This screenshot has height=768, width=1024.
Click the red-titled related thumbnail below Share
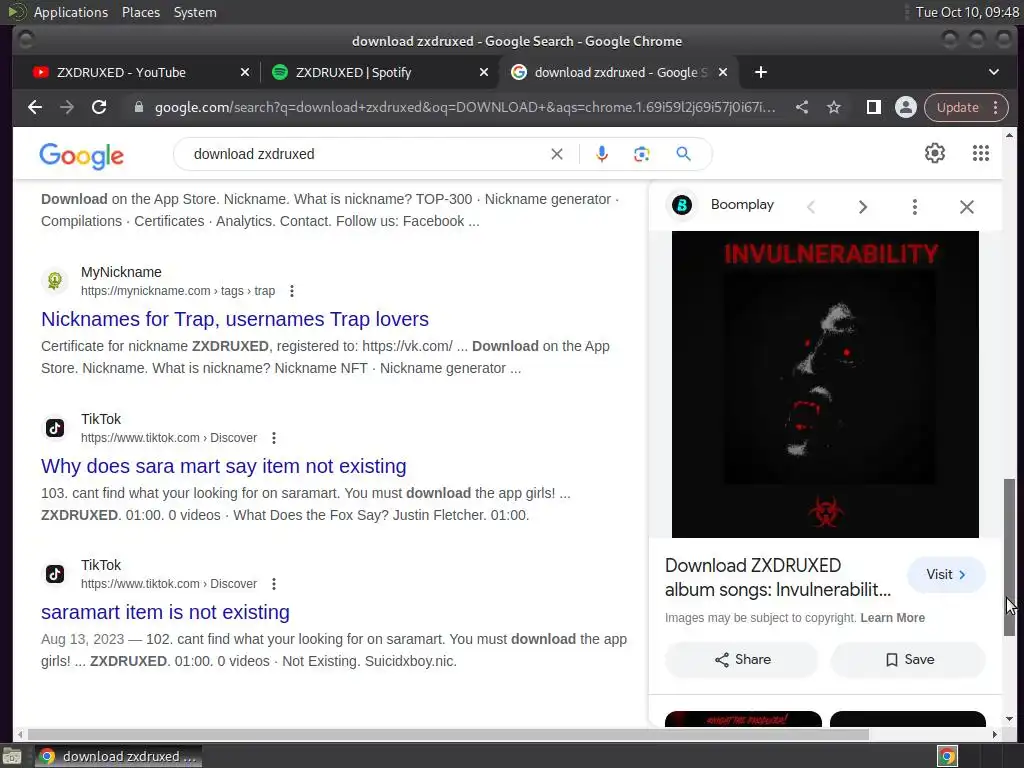click(743, 719)
